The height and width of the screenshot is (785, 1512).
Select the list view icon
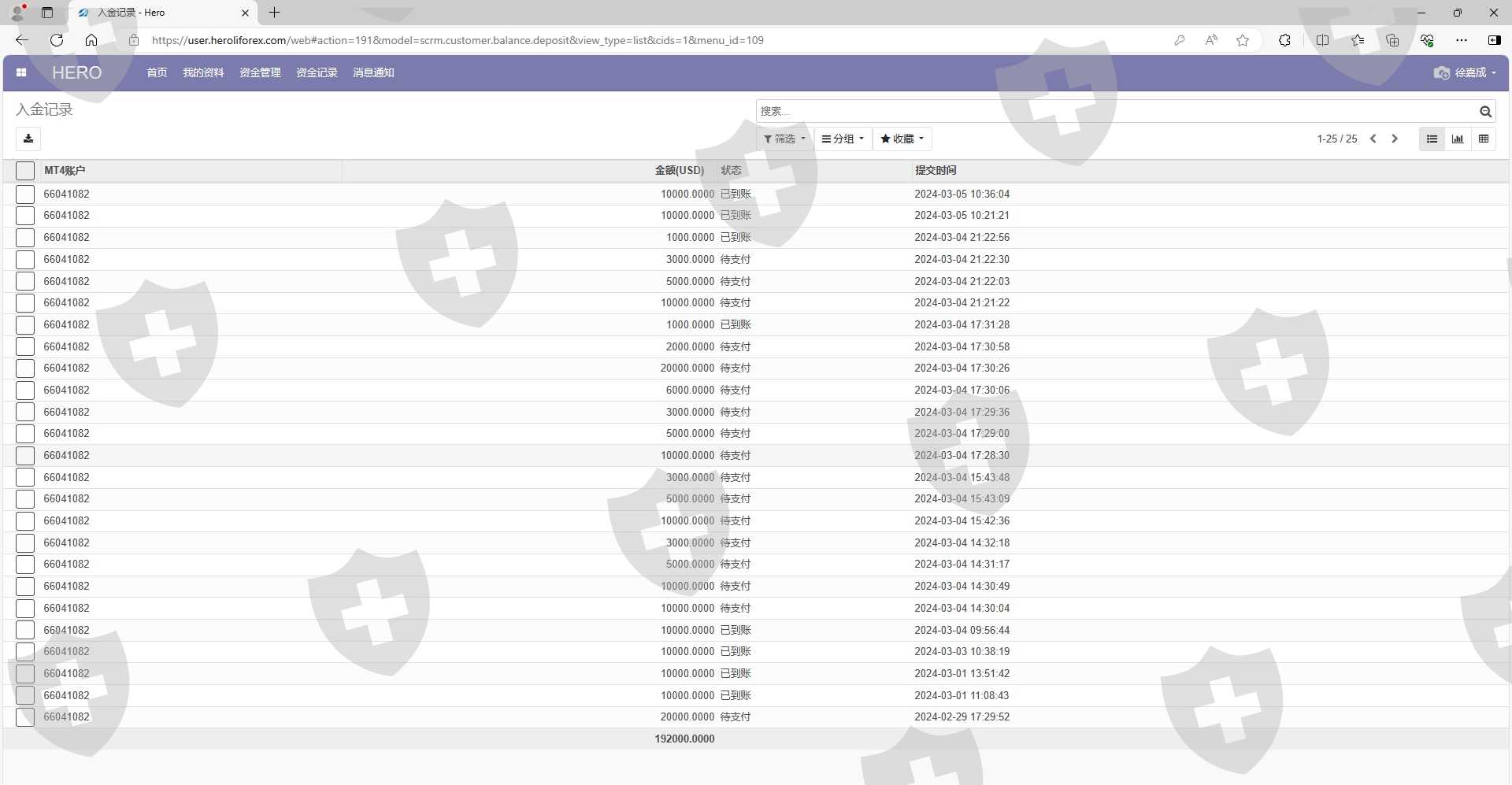(x=1432, y=139)
